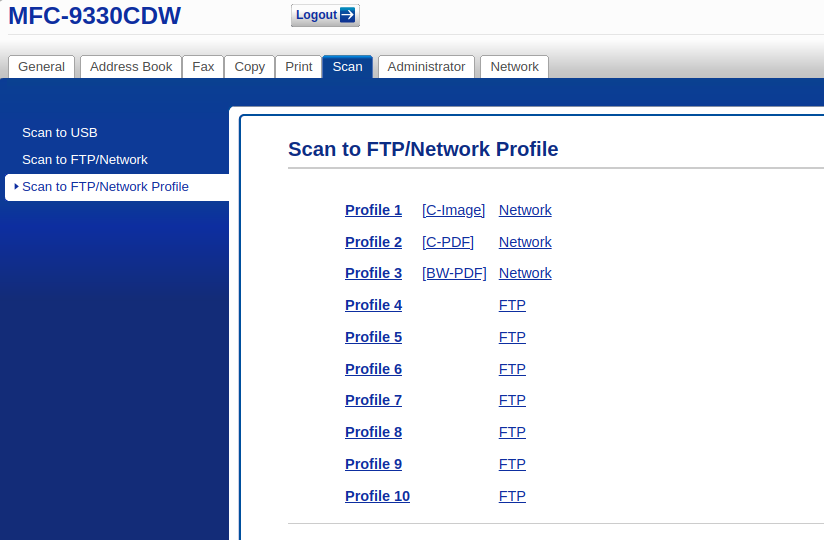Click the Logout button
Viewport: 824px width, 540px height.
pyautogui.click(x=325, y=15)
